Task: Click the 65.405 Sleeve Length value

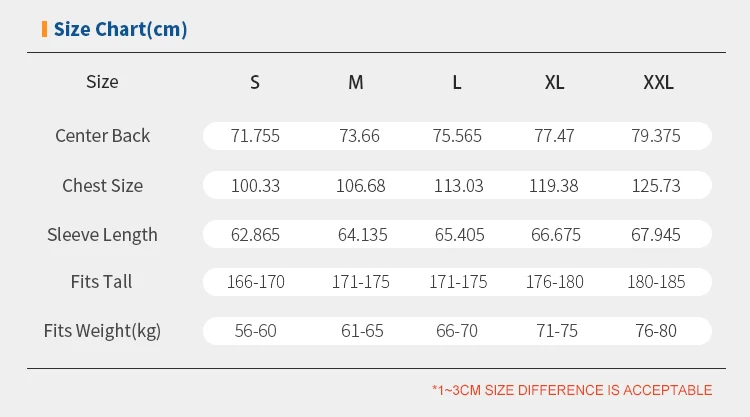Action: (458, 235)
